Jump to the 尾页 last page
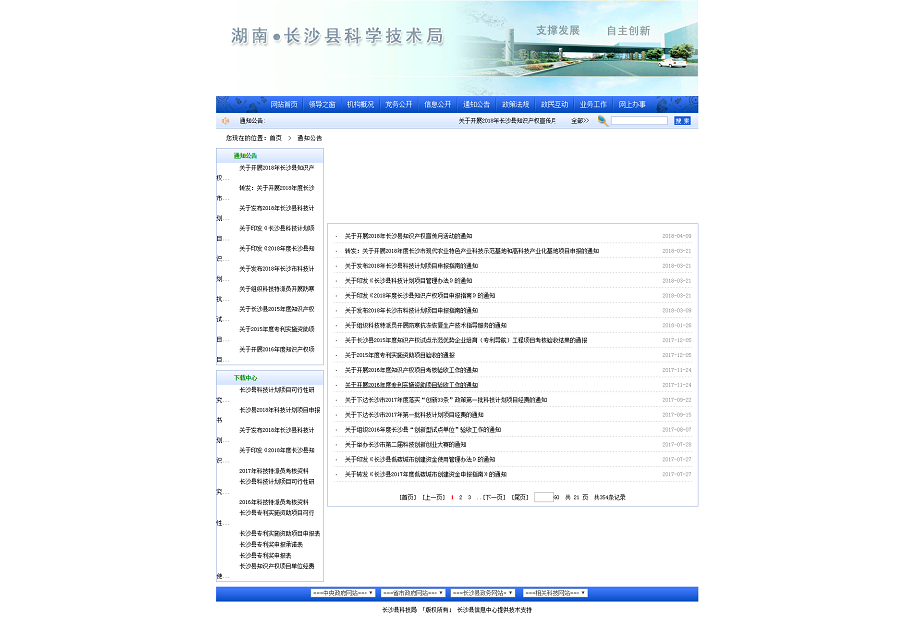The width and height of the screenshot is (914, 628). 519,497
